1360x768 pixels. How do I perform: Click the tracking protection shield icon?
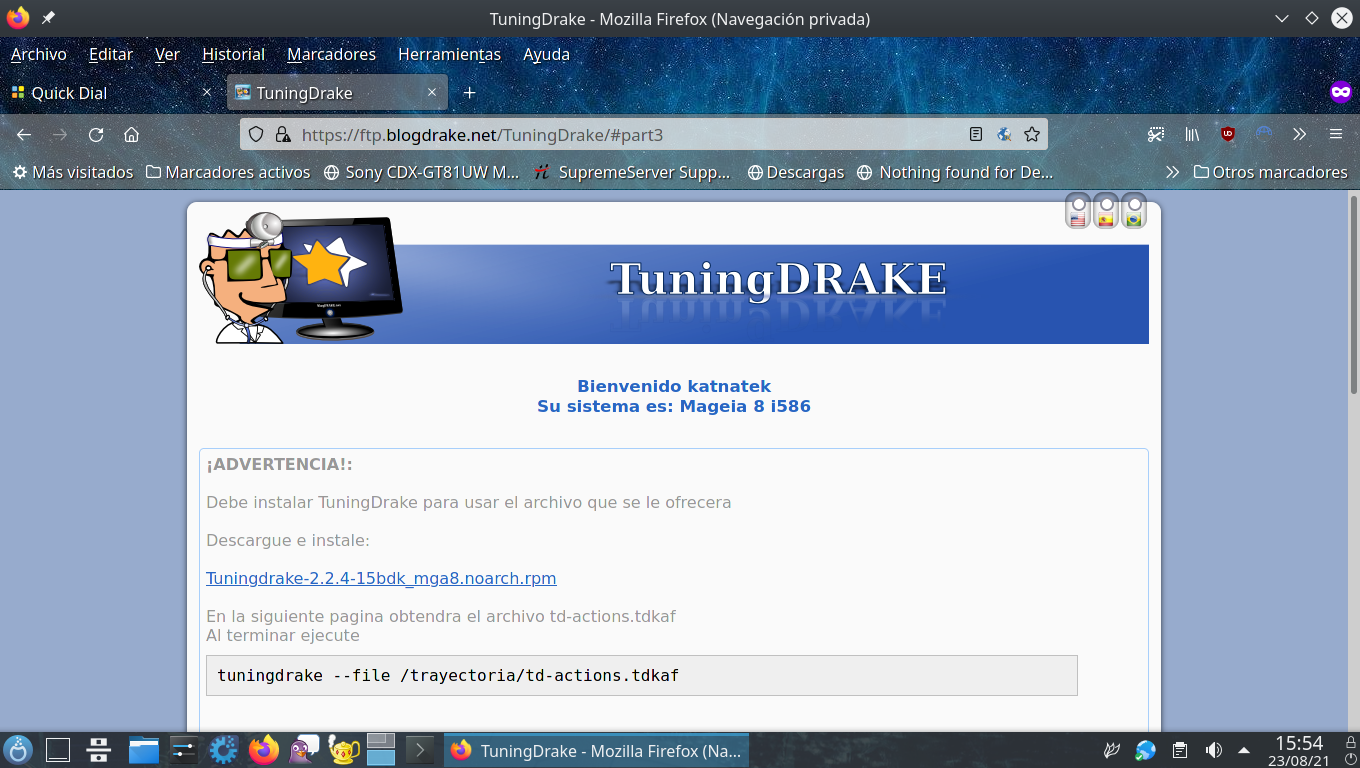click(x=256, y=134)
